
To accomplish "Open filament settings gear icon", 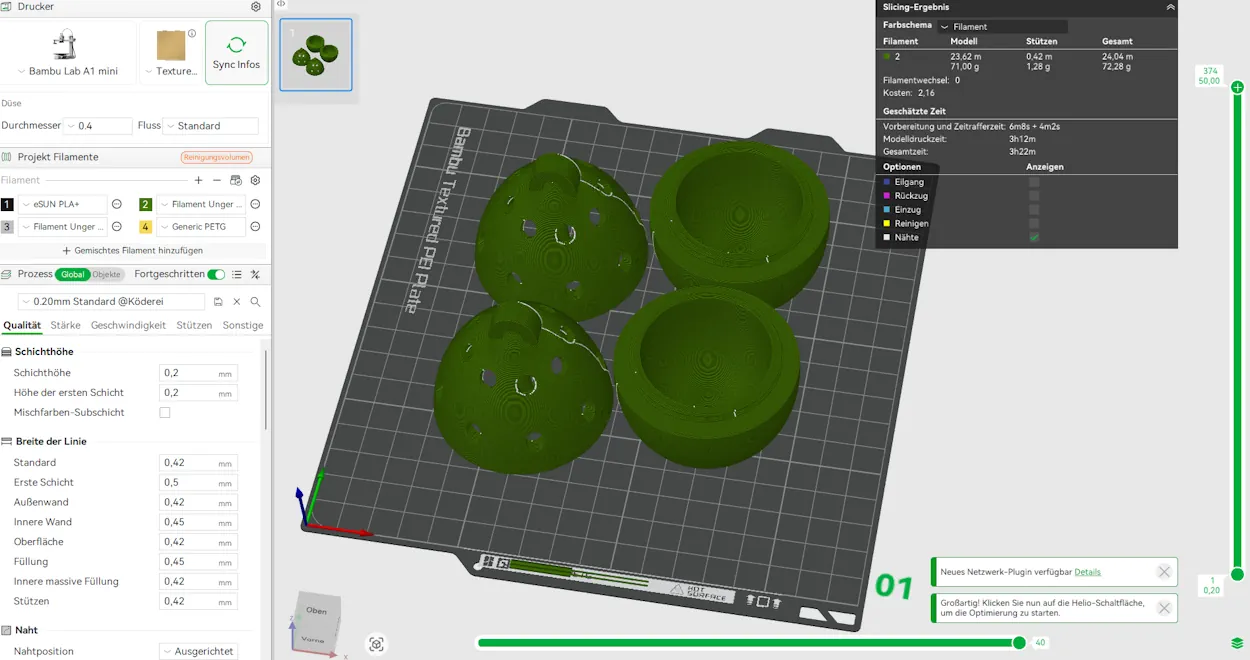I will click(255, 180).
